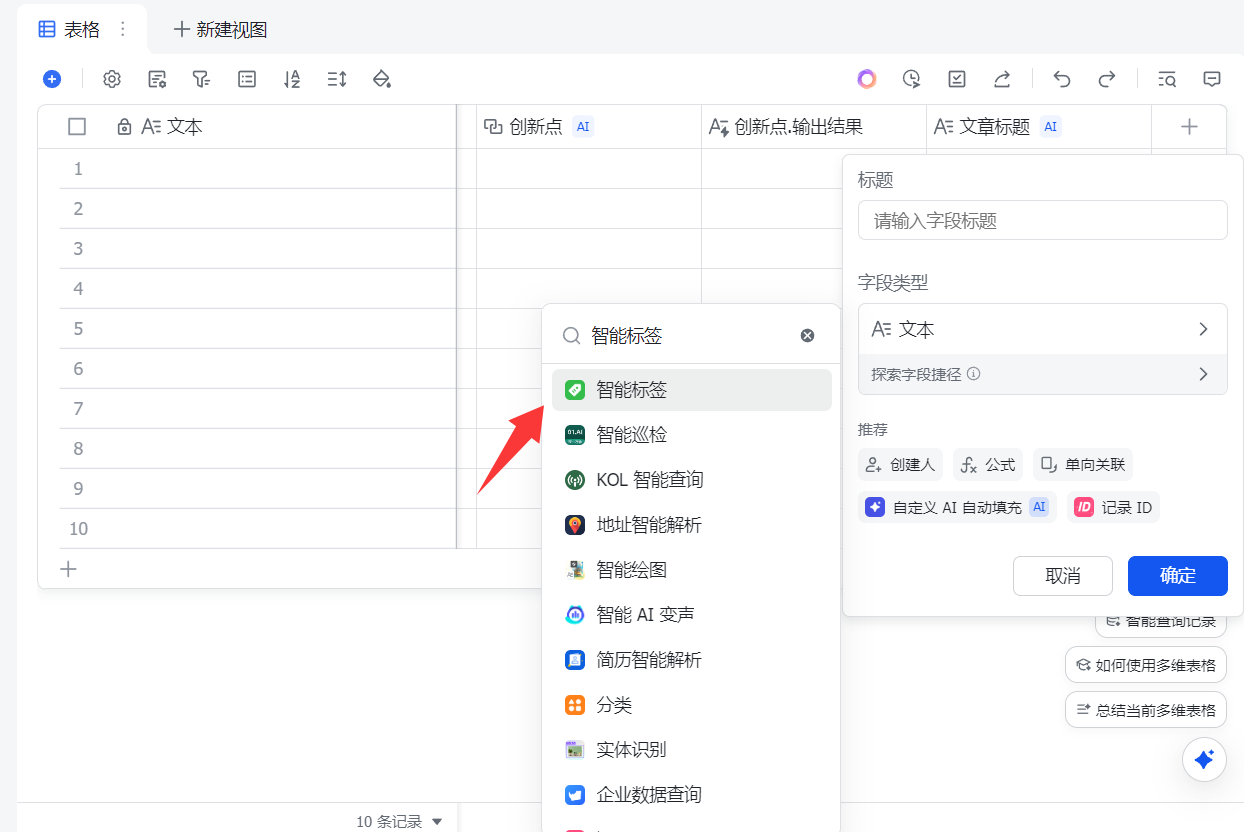The width and height of the screenshot is (1244, 832).
Task: Open the view settings gear icon
Action: tap(112, 79)
